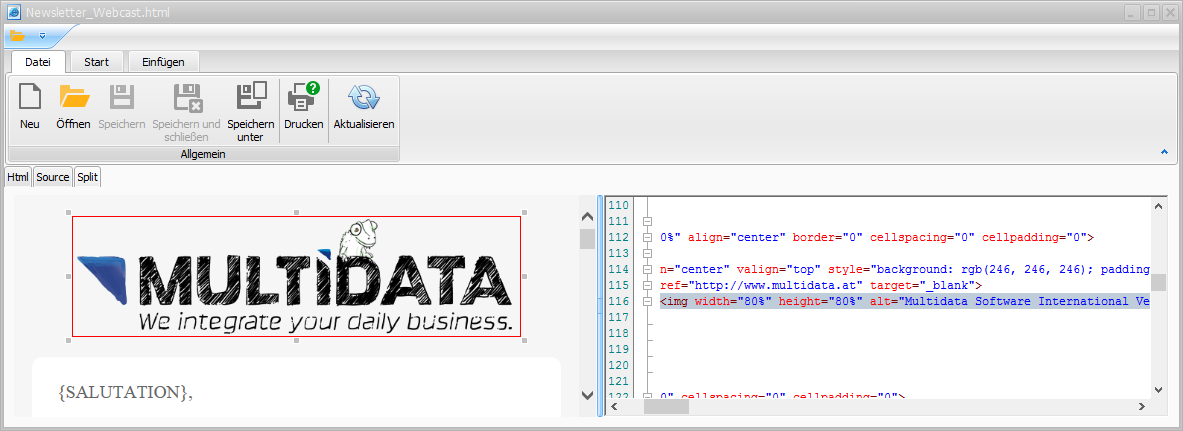This screenshot has height=431, width=1183.
Task: Click source horizontal scroll left arrow
Action: tap(616, 407)
